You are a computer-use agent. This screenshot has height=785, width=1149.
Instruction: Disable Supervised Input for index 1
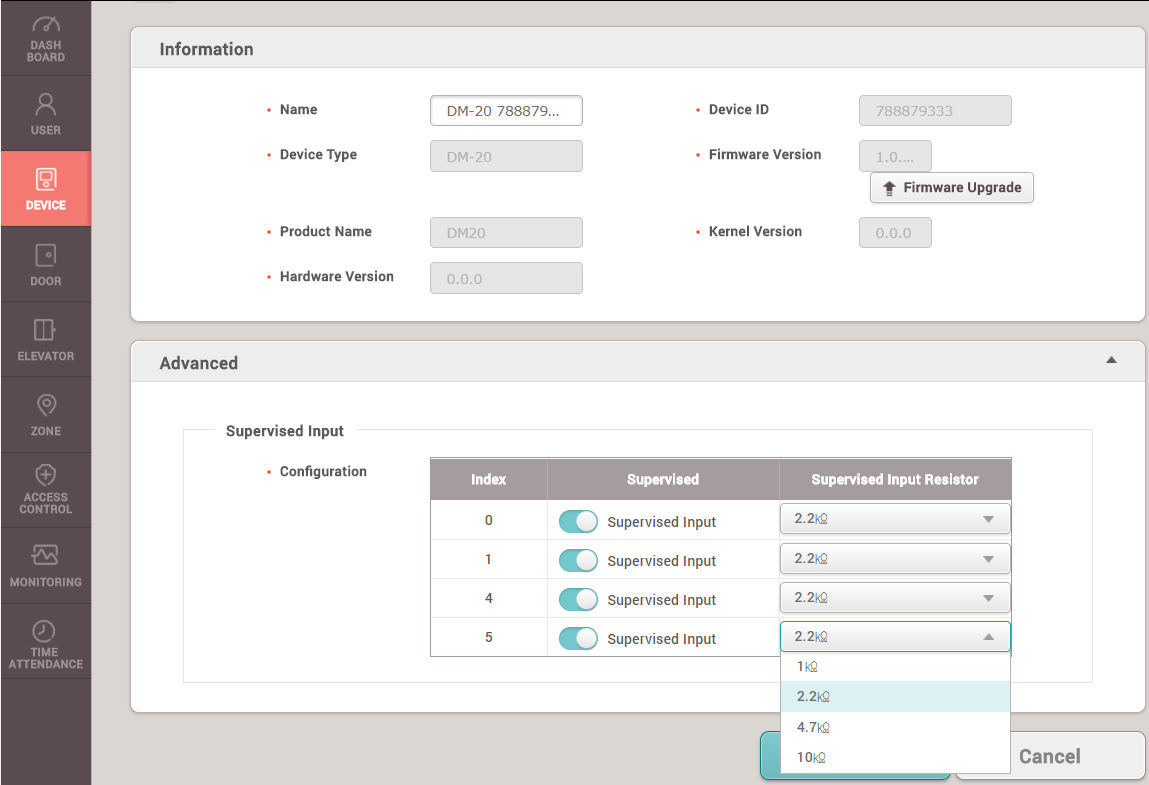coord(578,560)
